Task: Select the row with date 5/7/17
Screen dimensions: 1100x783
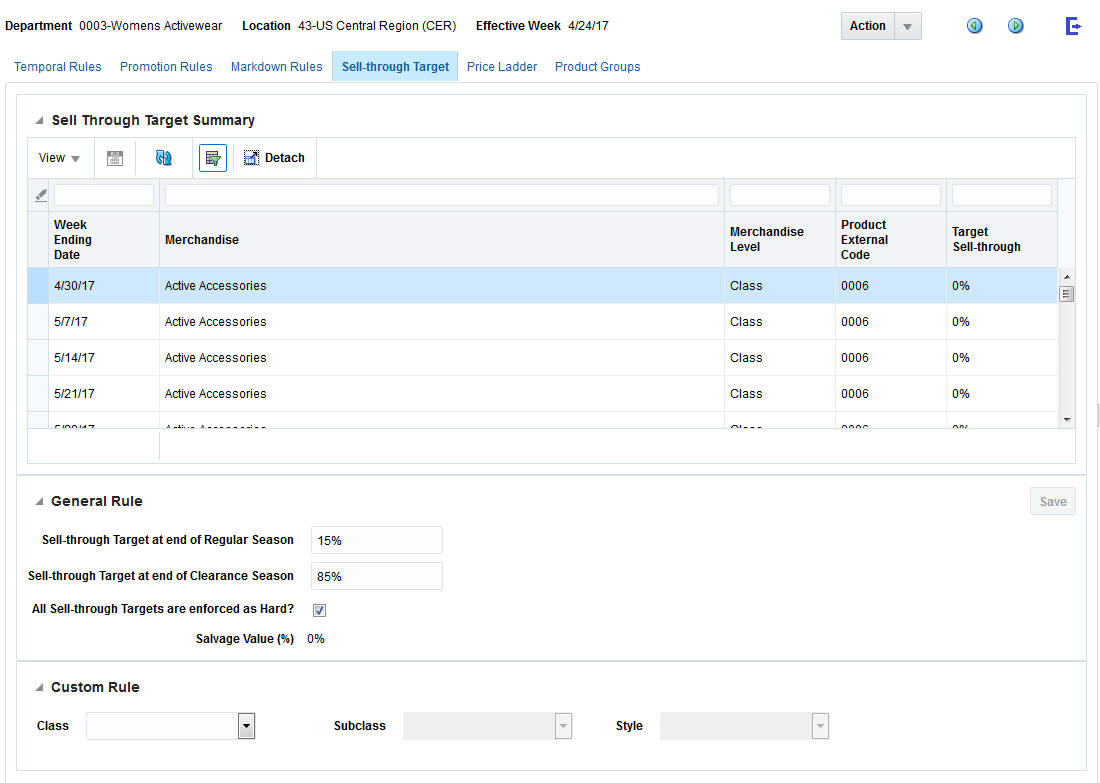Action: pyautogui.click(x=542, y=322)
